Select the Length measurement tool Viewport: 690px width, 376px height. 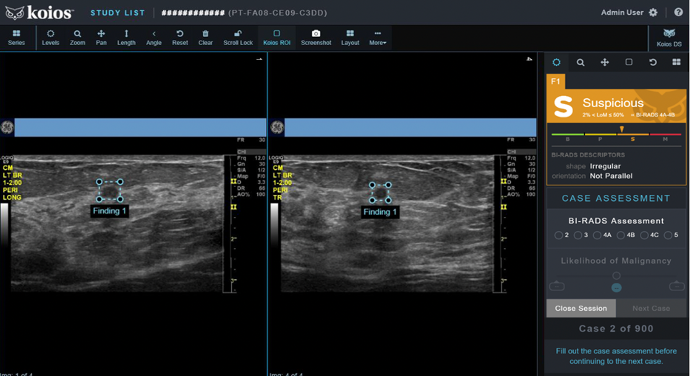pyautogui.click(x=126, y=38)
